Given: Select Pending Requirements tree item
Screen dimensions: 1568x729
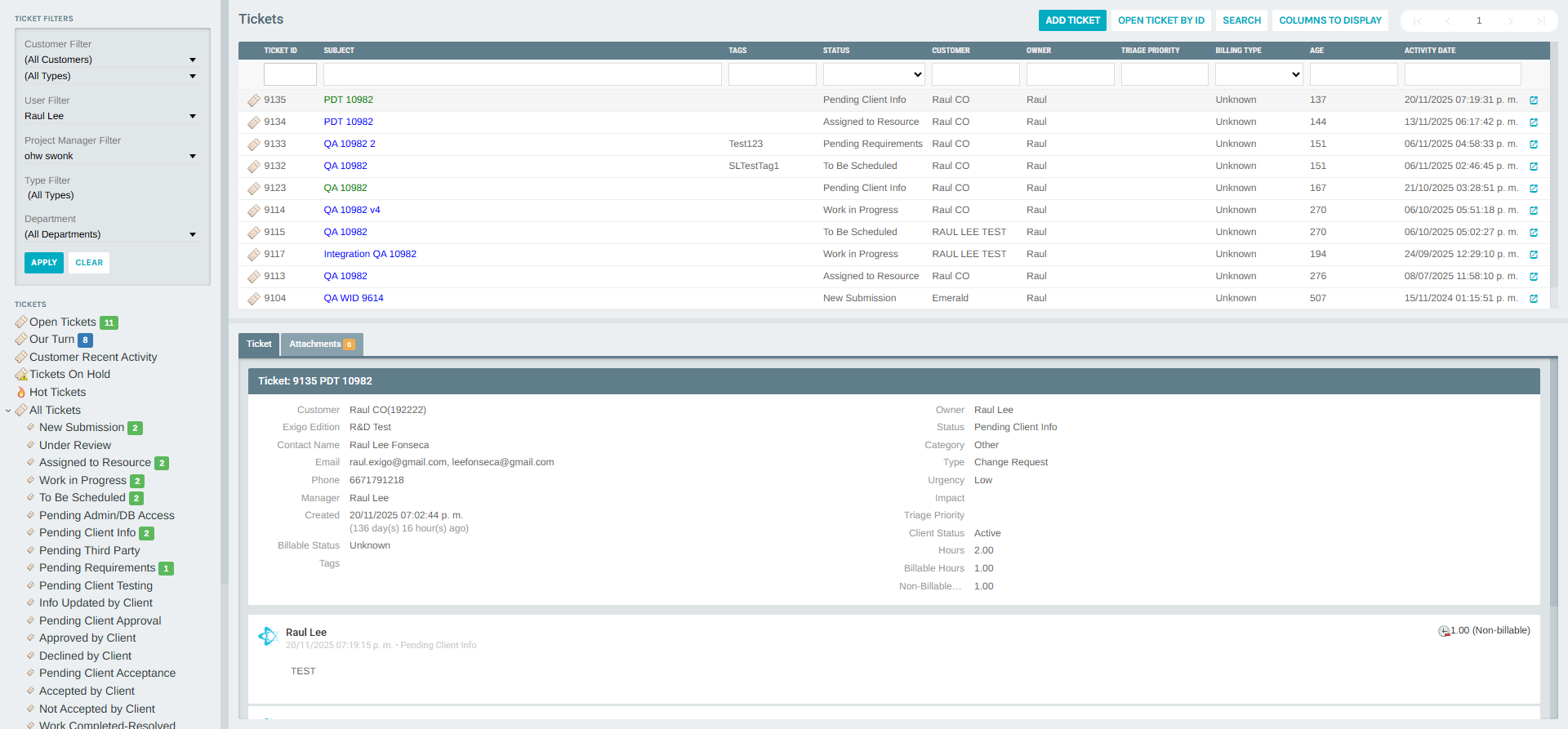Looking at the screenshot, I should [97, 567].
